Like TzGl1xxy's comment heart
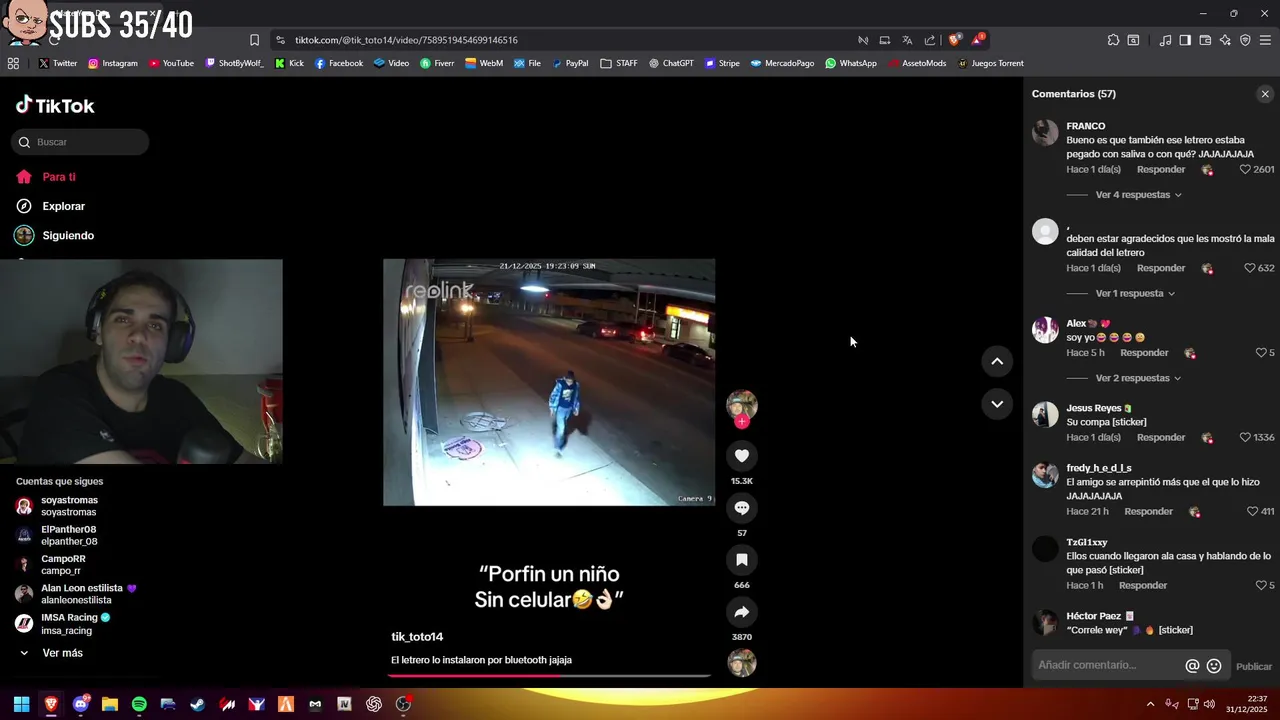Image resolution: width=1280 pixels, height=720 pixels. 1261,586
